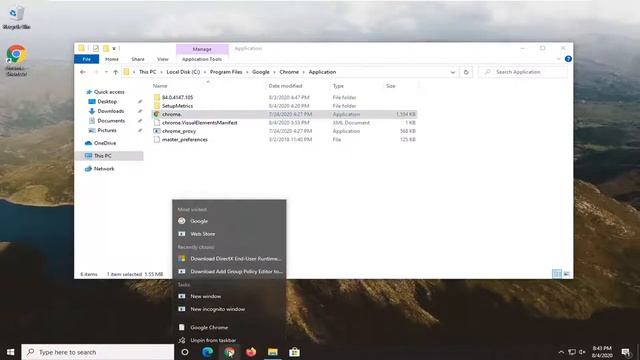Viewport: 640px width, 360px height.
Task: Open Network in the navigation pane
Action: 104,169
